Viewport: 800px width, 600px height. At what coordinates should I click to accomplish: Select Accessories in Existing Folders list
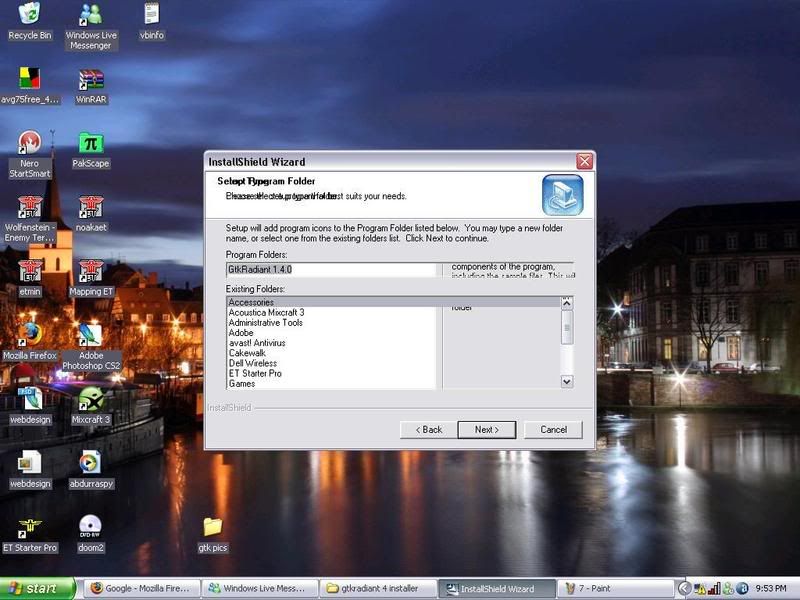click(x=251, y=302)
